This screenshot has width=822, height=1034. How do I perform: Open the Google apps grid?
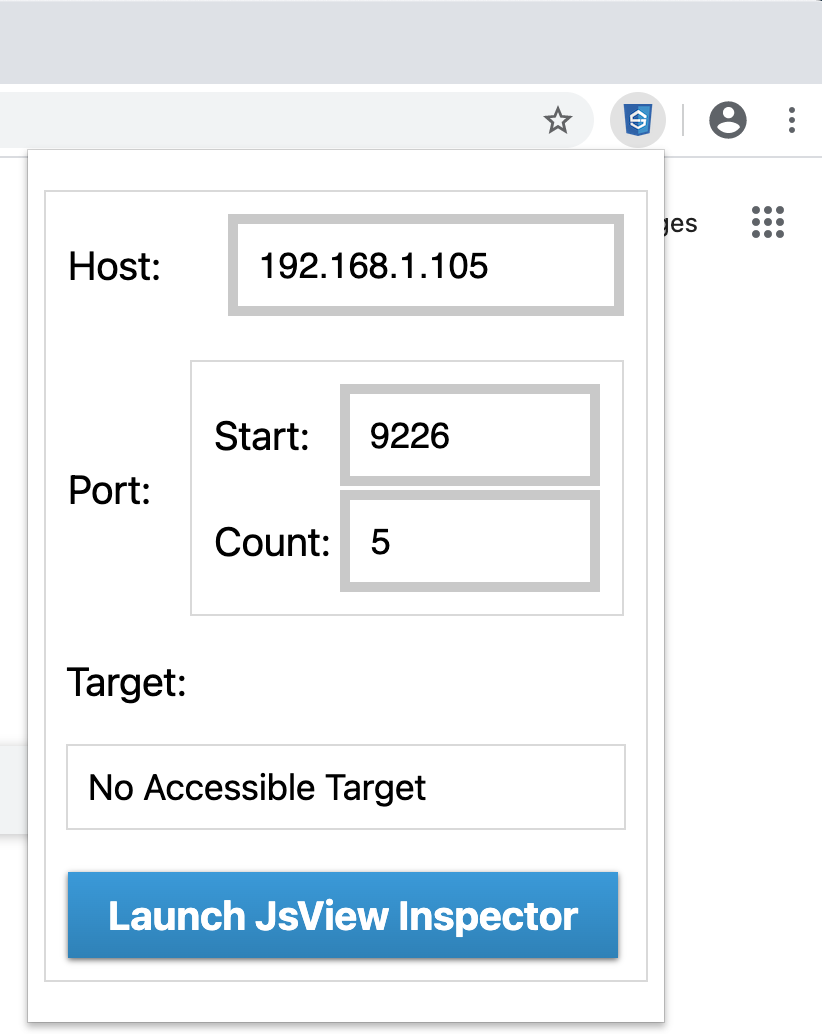click(767, 222)
